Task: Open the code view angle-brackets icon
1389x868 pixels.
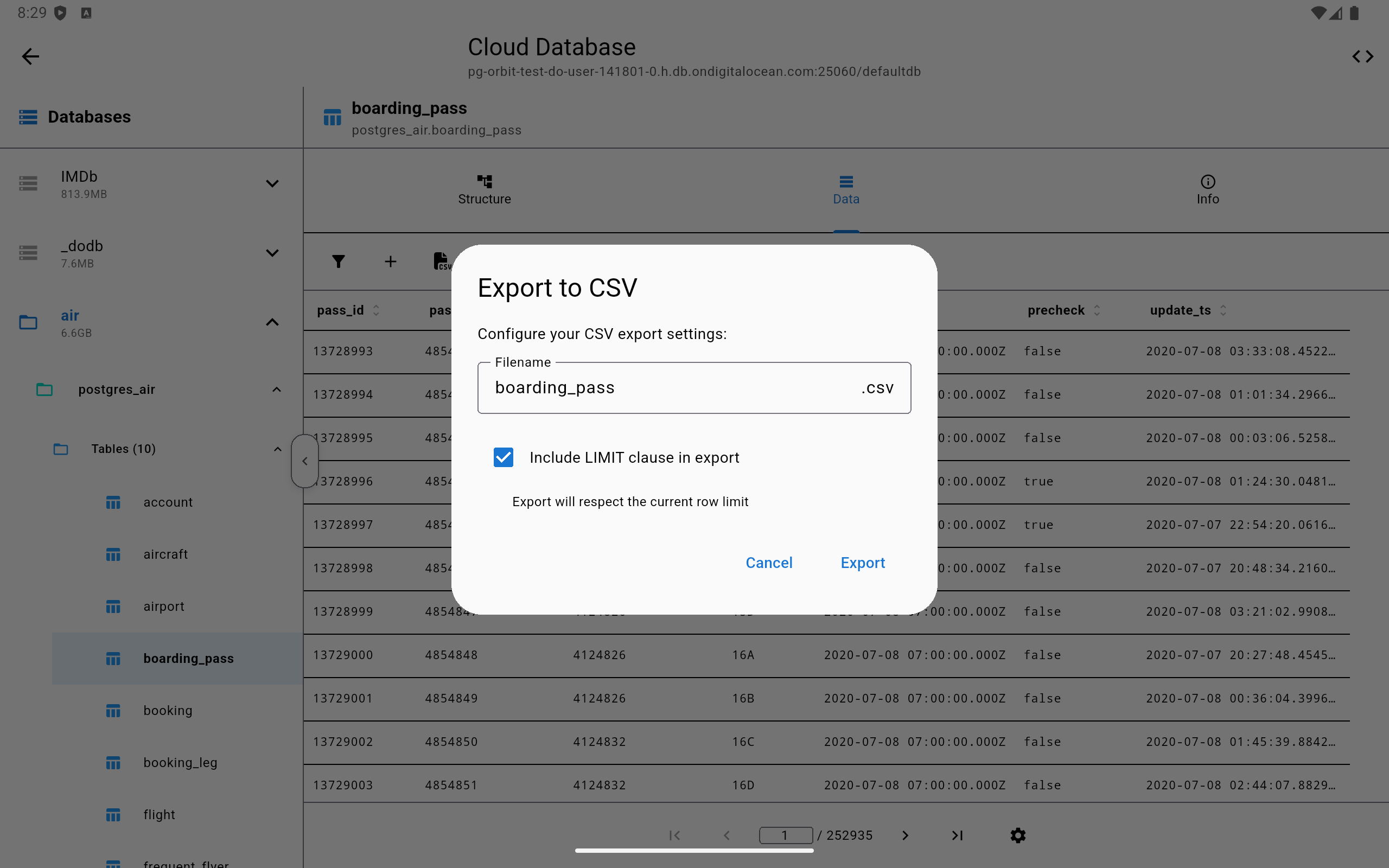Action: 1362,56
